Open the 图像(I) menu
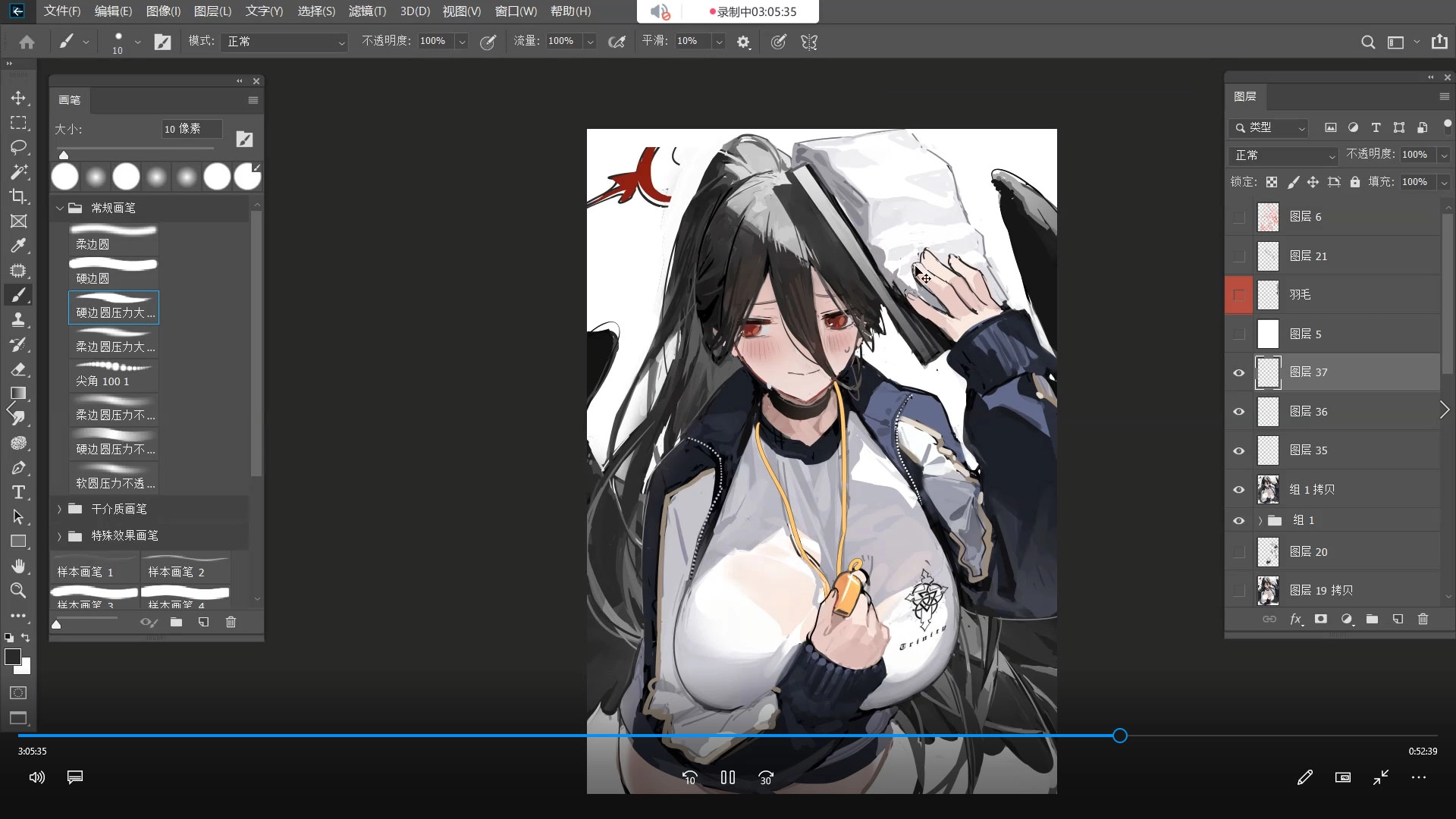 pos(163,11)
